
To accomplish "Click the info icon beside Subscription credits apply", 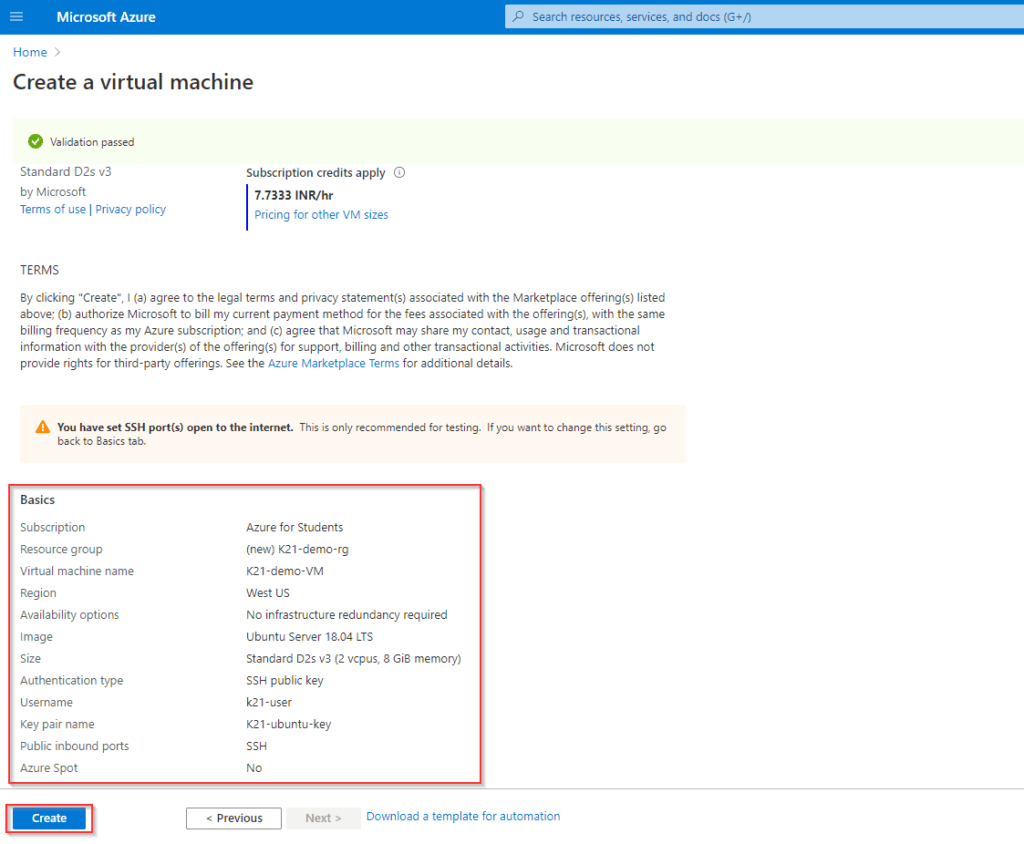I will tap(399, 172).
